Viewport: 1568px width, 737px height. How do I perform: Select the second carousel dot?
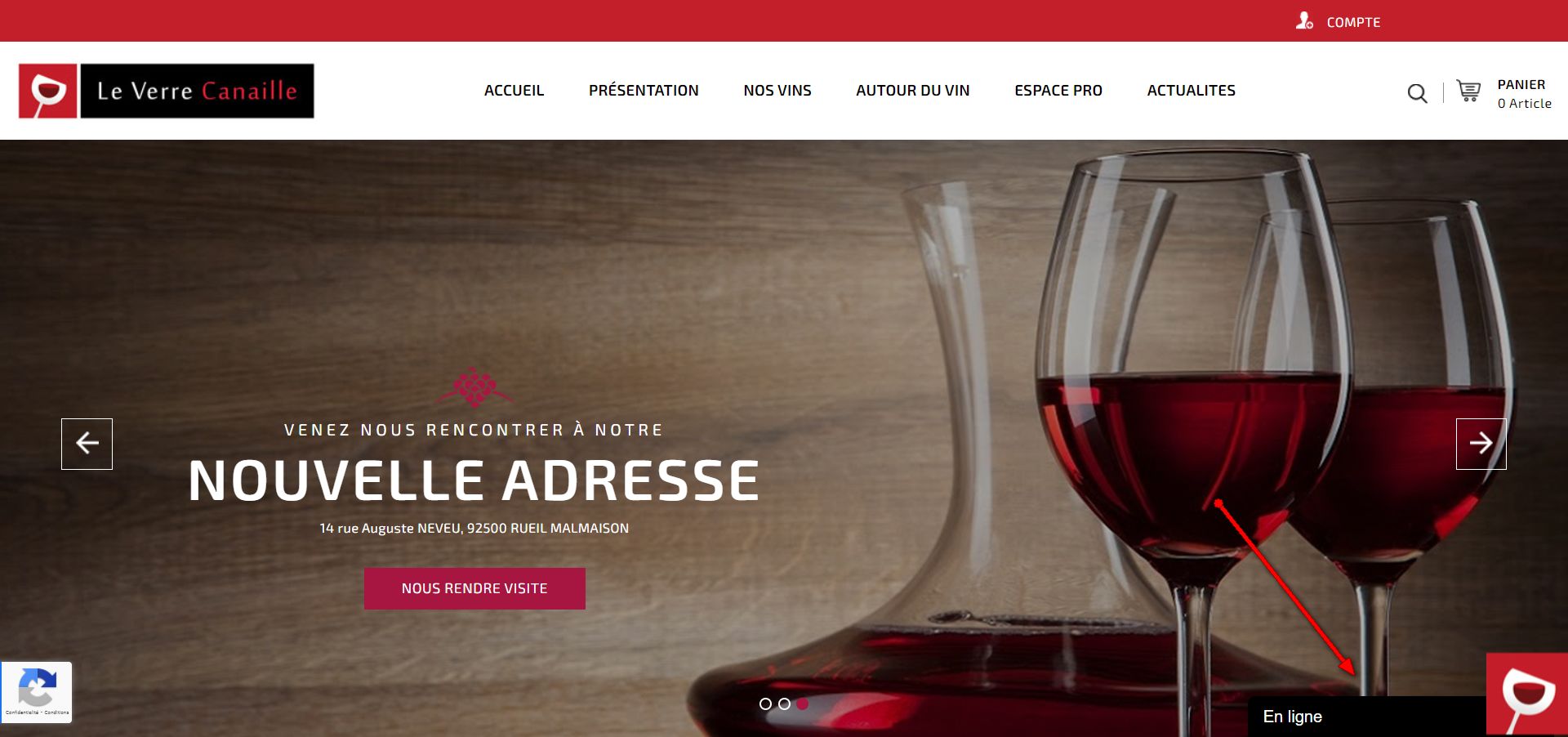point(784,703)
